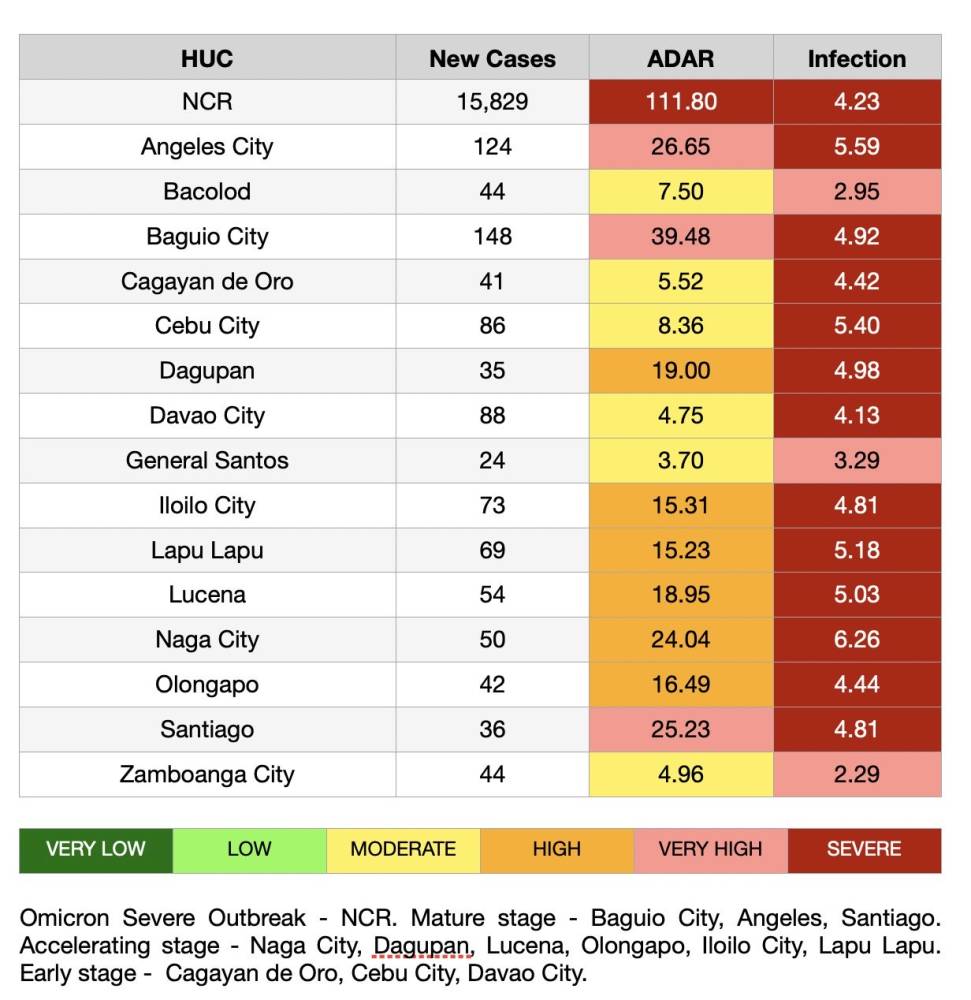
Task: Click the underlined word Dagupan in footnote
Action: pyautogui.click(x=420, y=946)
